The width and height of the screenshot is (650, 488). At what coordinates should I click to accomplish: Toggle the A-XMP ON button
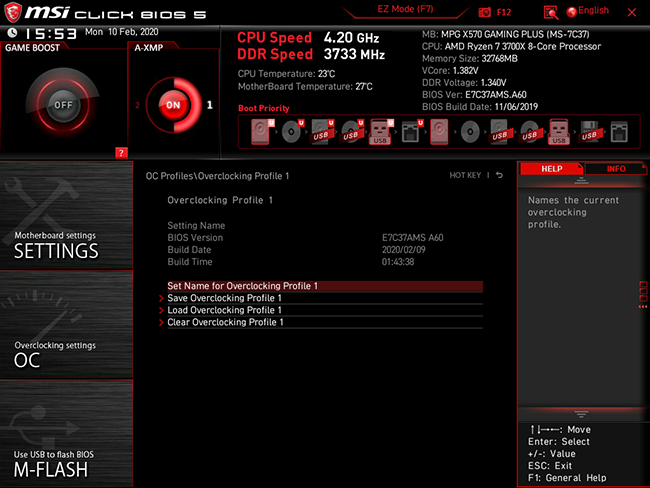coord(173,105)
